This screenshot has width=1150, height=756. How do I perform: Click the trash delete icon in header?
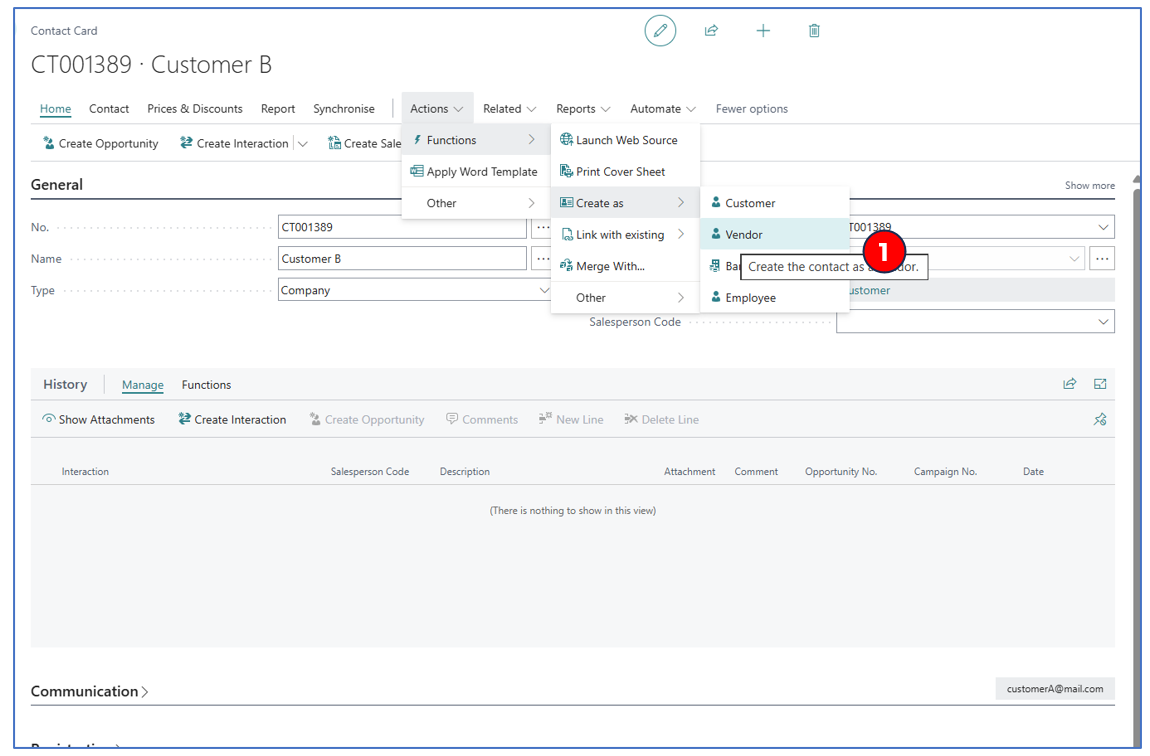tap(814, 31)
